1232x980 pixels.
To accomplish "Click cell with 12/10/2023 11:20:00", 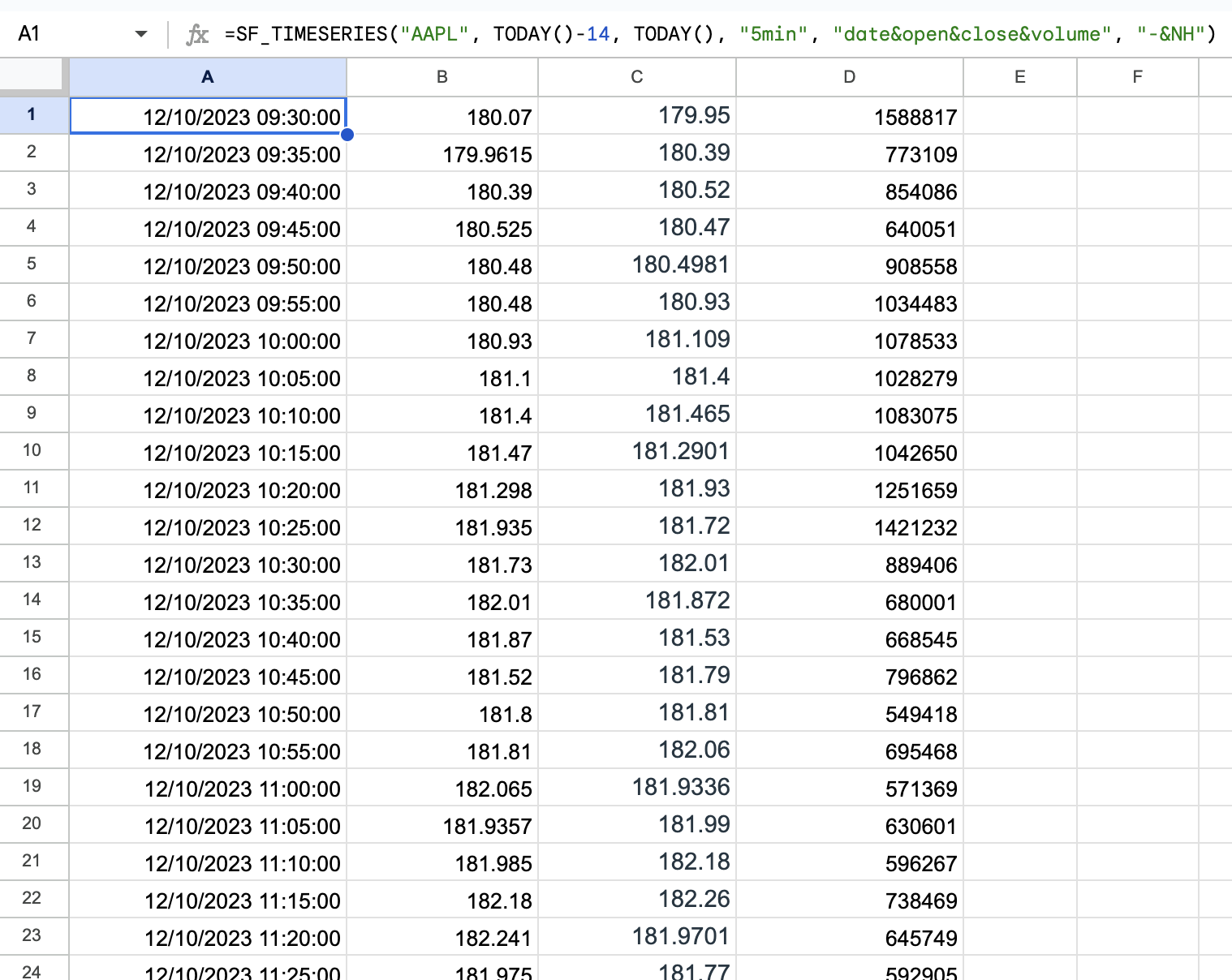I will (209, 937).
